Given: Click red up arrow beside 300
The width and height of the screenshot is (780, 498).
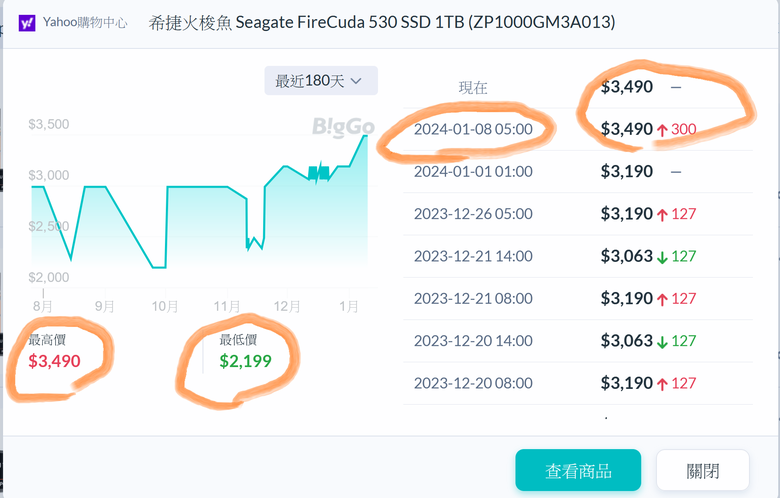Looking at the screenshot, I should 662,129.
